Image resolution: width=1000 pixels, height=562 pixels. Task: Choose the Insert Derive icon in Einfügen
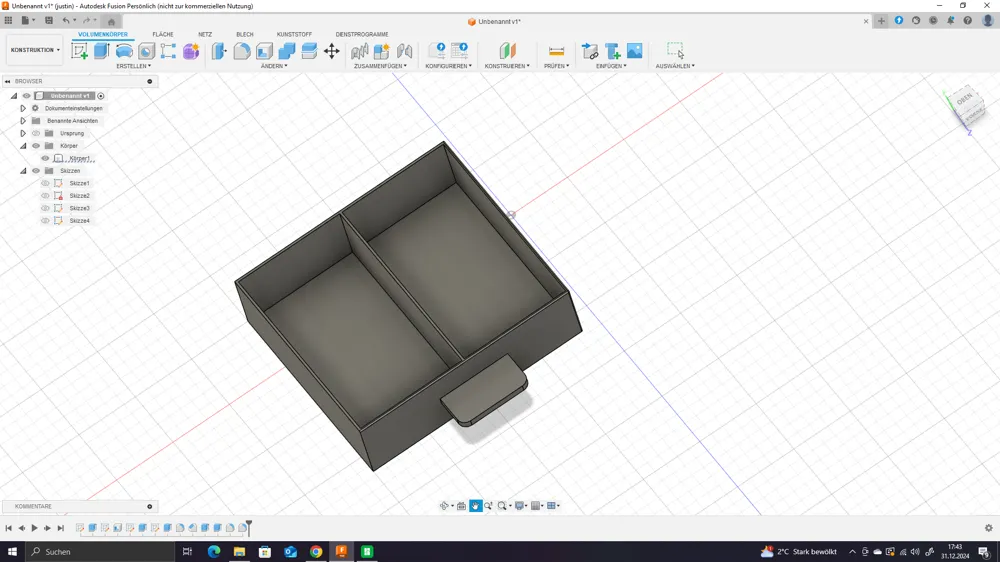coord(590,51)
